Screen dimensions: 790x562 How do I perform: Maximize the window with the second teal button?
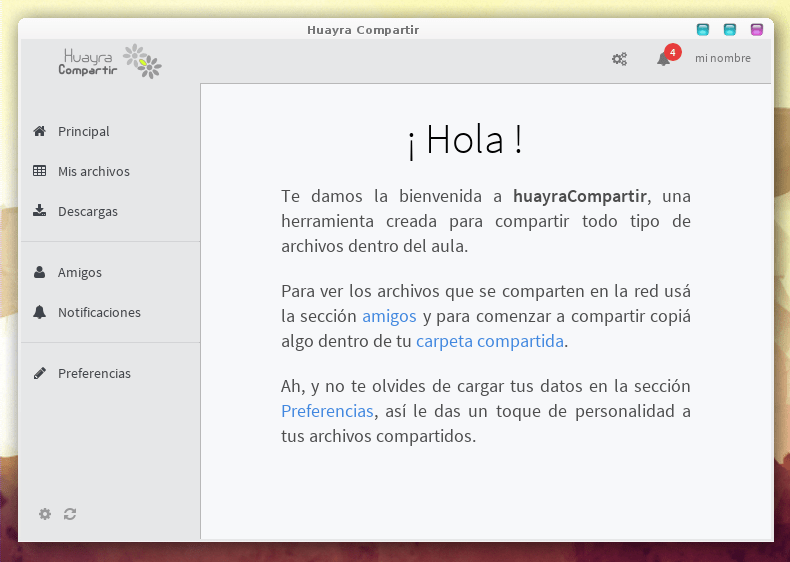pos(730,30)
